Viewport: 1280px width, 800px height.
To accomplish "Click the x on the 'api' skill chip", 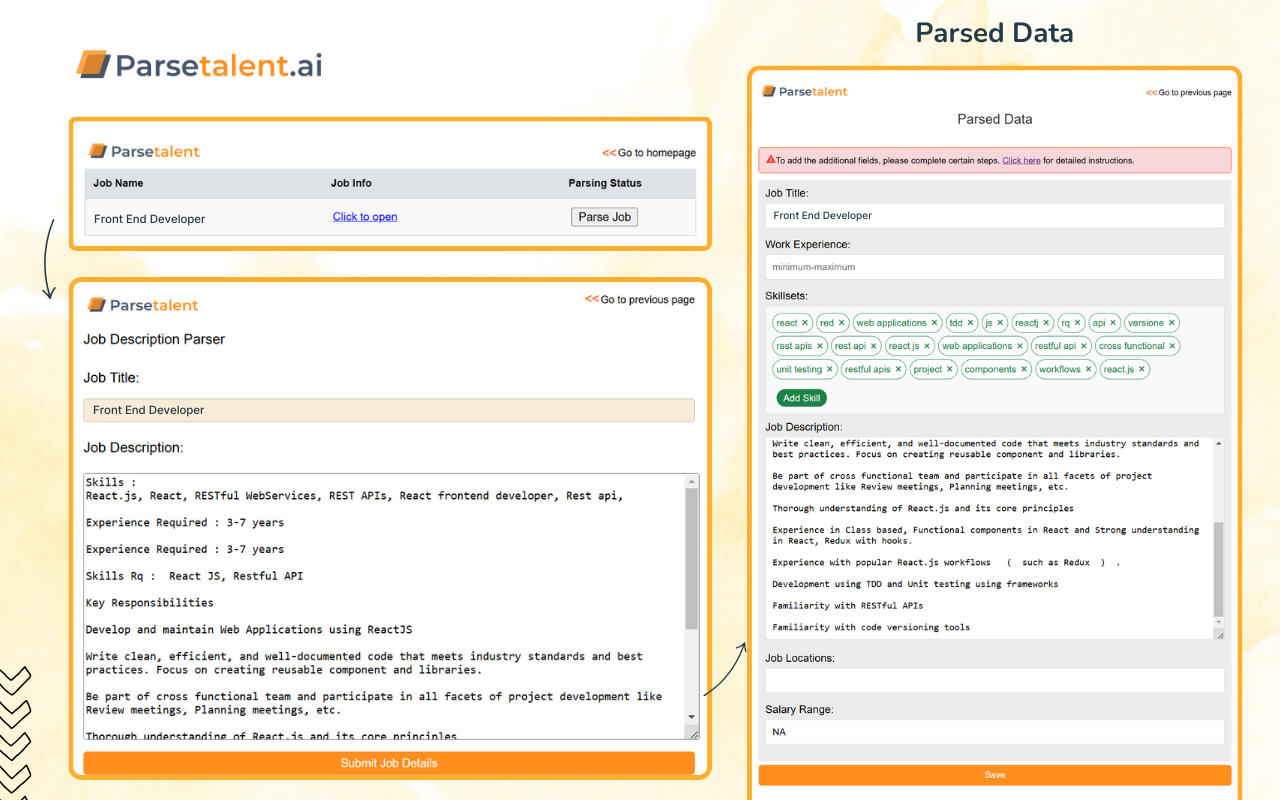I will tap(1113, 323).
